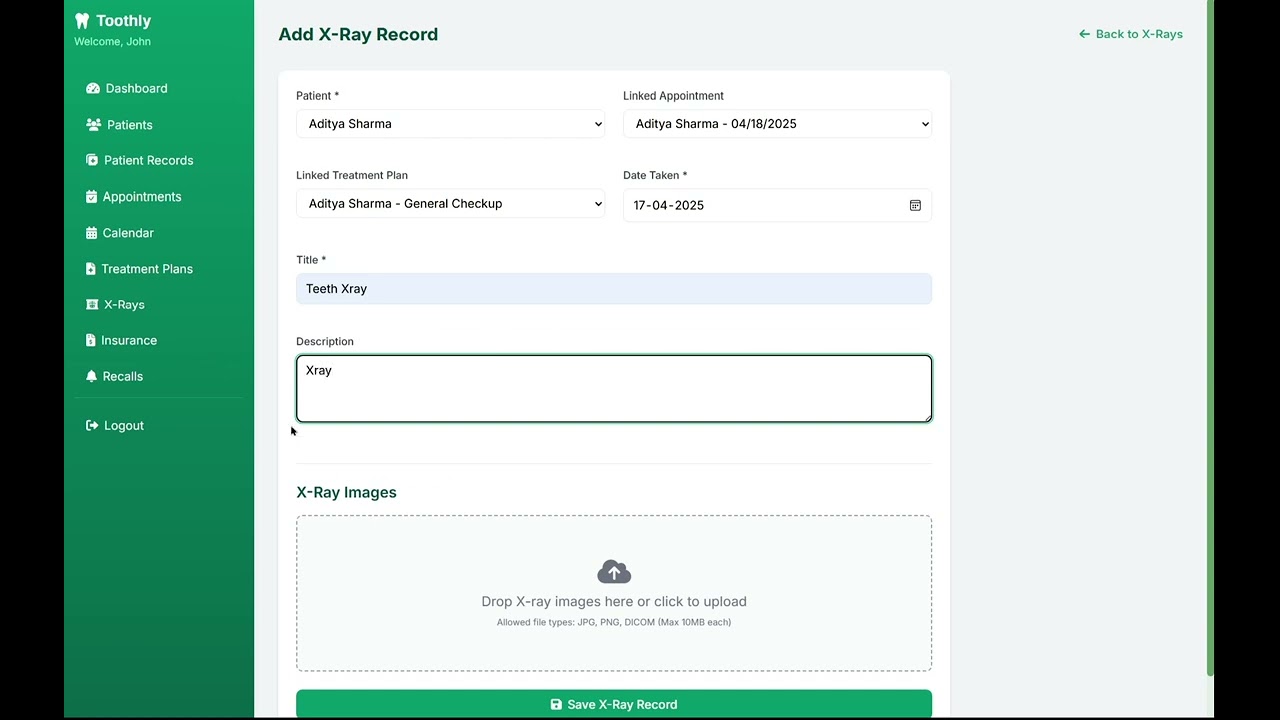Click the Save X-Ray Record button

point(614,704)
